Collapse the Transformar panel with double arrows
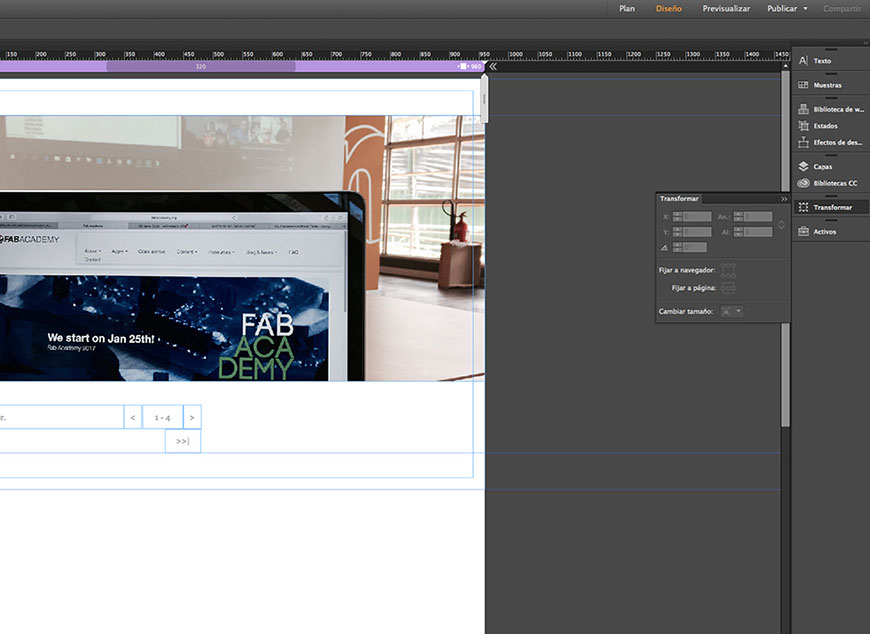Image resolution: width=871 pixels, height=635 pixels. tap(784, 199)
